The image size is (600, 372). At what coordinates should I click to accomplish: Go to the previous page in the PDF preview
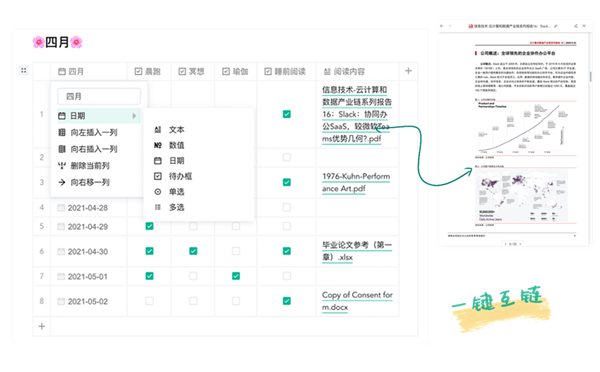[x=505, y=244]
